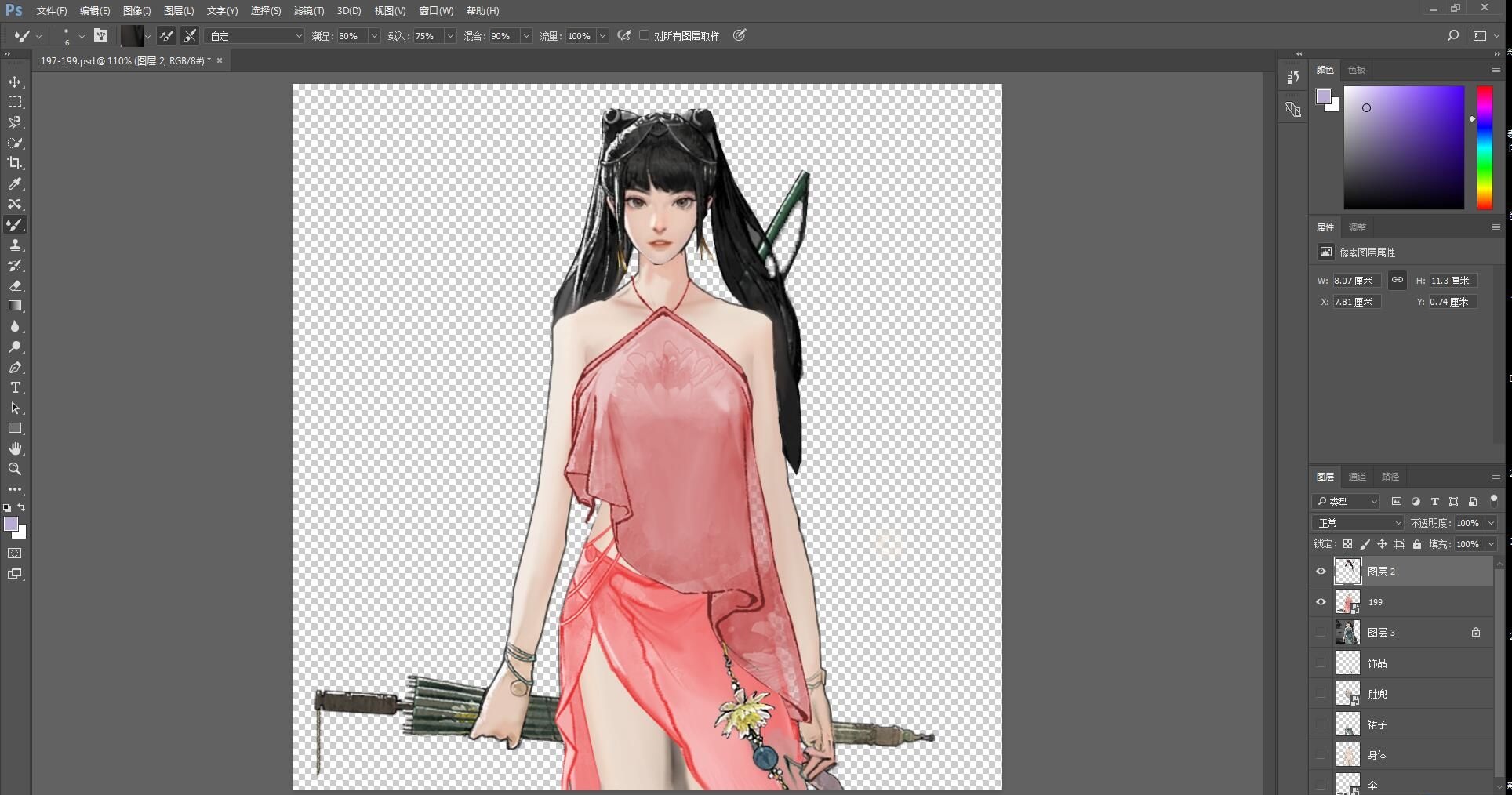Toggle Quick Mask mode
Viewport: 1512px width, 795px height.
15,554
